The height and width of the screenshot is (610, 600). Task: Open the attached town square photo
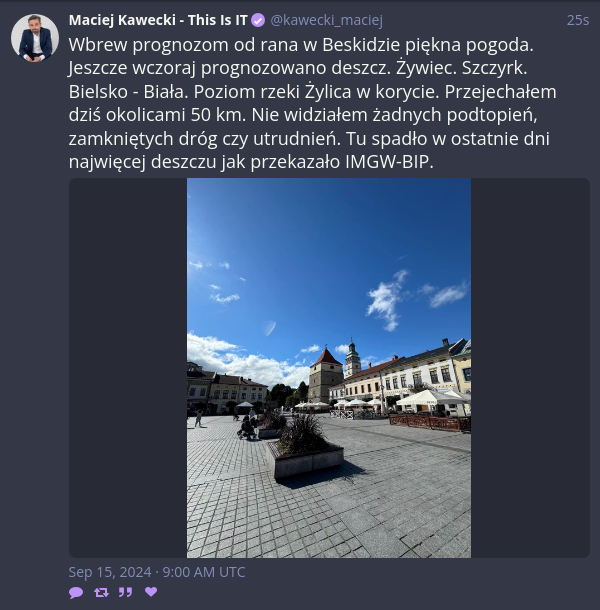click(329, 368)
